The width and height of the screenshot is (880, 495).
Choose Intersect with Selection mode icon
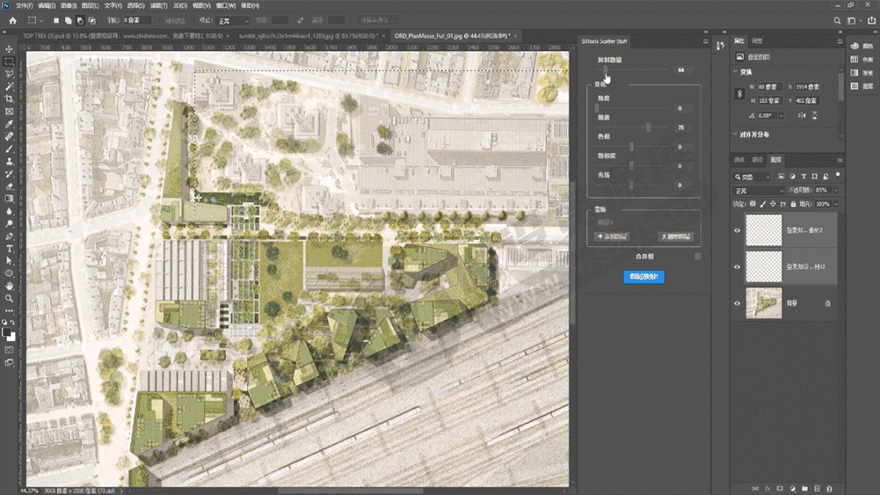pyautogui.click(x=92, y=20)
